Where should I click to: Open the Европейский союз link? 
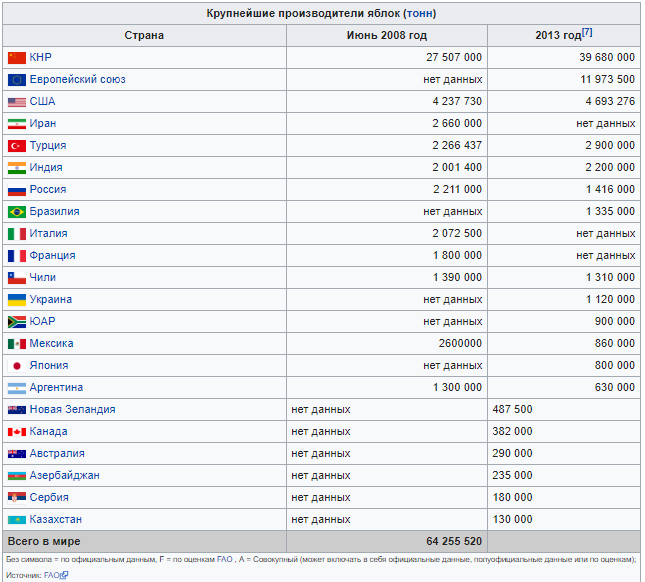point(77,80)
